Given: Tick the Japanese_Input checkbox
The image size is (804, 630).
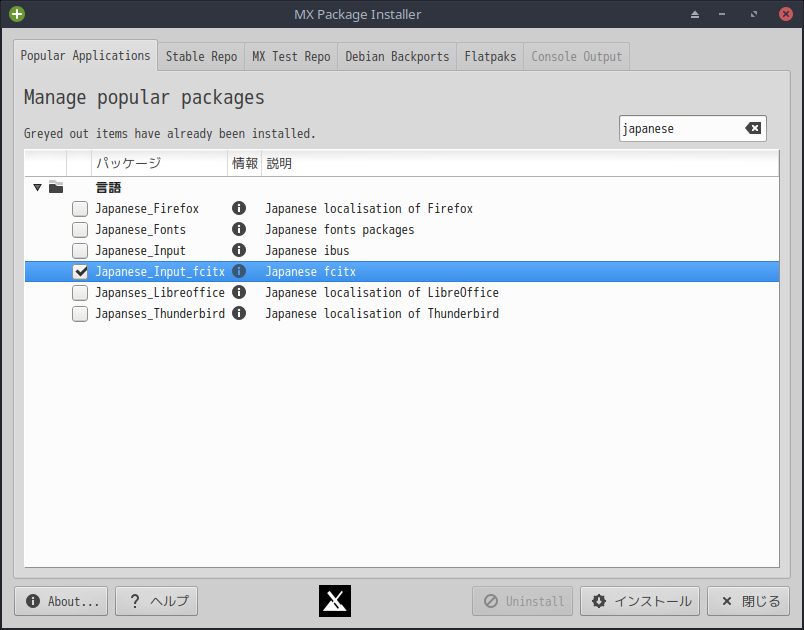Looking at the screenshot, I should click(80, 251).
